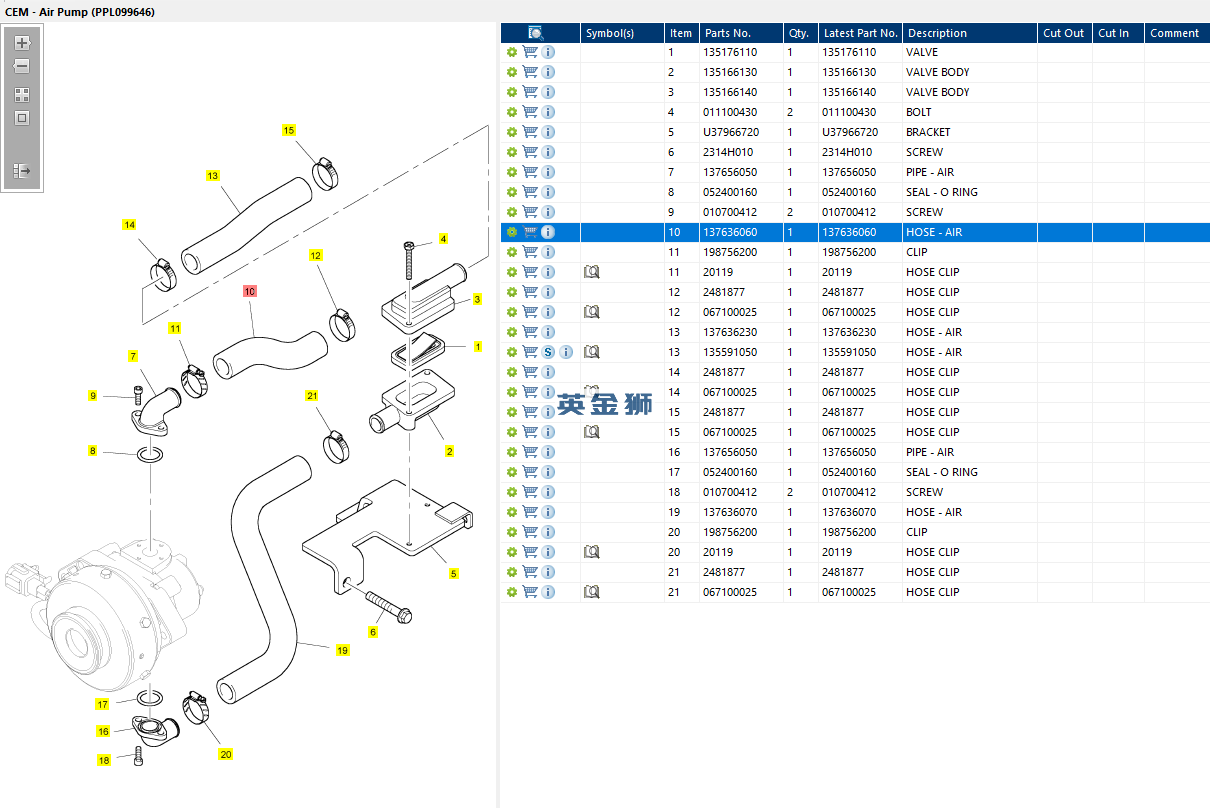The width and height of the screenshot is (1210, 808).
Task: Click the list export arrow icon
Action: pyautogui.click(x=22, y=171)
